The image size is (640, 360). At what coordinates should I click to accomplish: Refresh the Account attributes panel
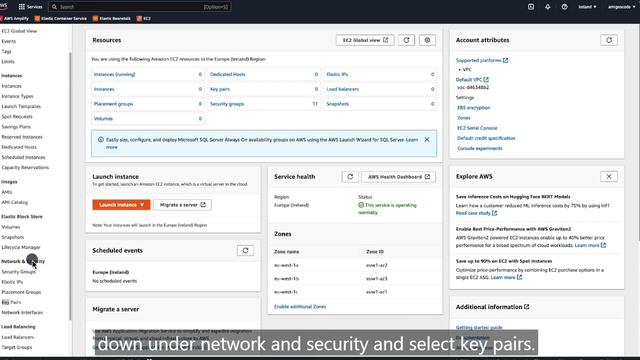[x=609, y=40]
